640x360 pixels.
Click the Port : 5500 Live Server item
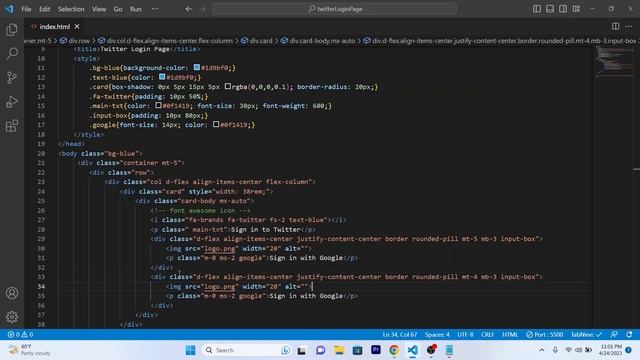(544, 335)
